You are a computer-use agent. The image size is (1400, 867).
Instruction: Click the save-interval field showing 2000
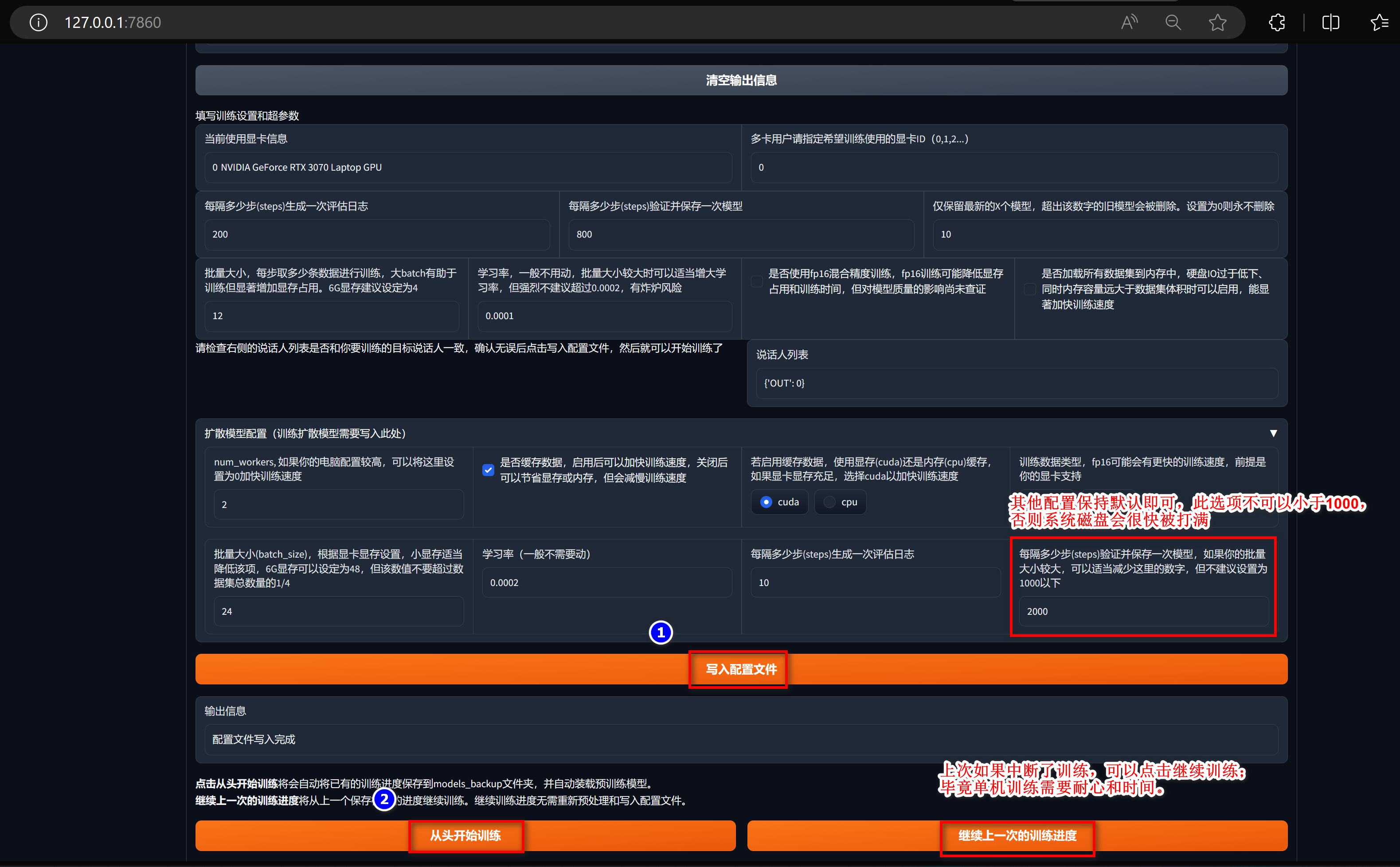[x=1142, y=611]
